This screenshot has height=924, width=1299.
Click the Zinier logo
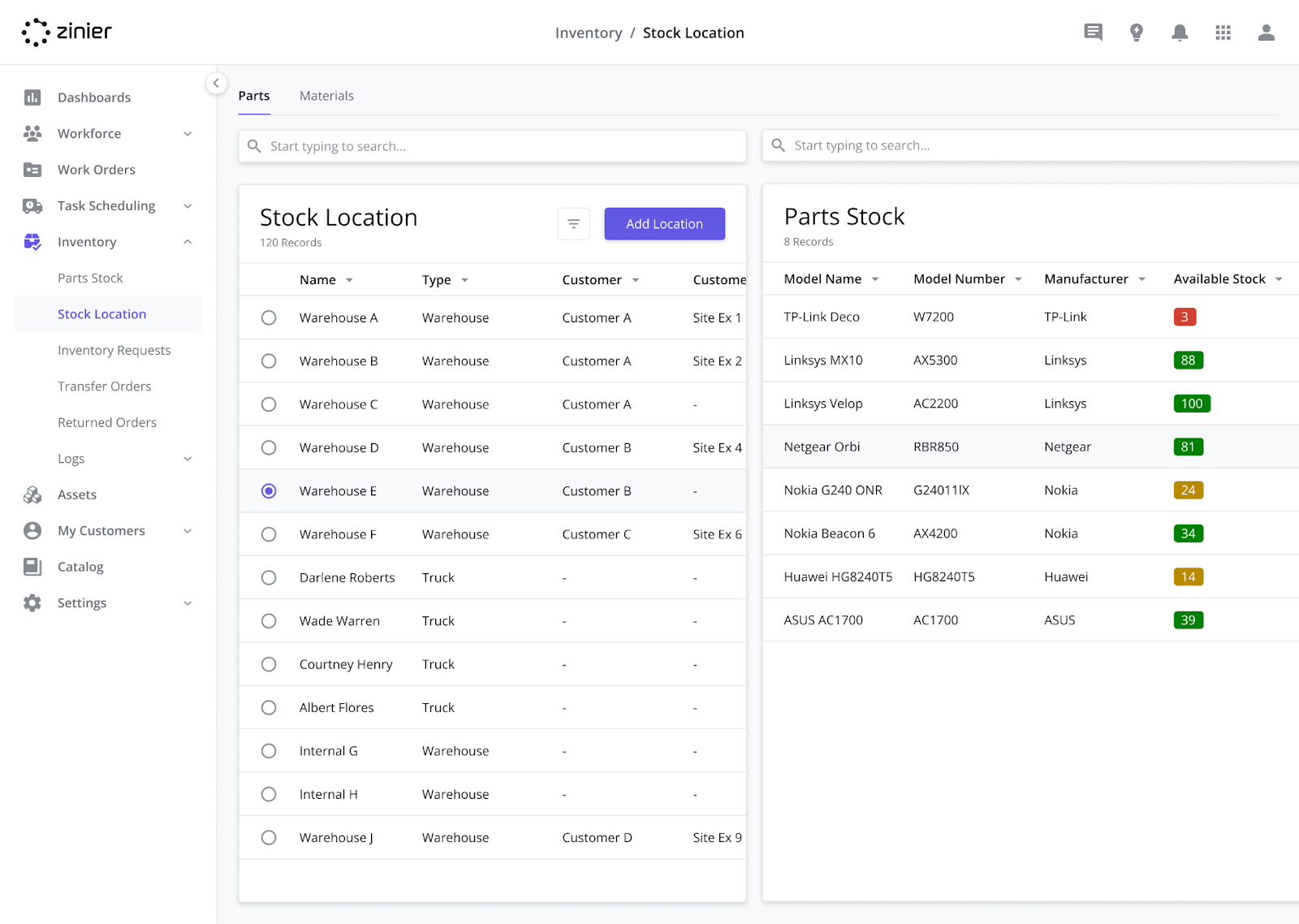[67, 32]
